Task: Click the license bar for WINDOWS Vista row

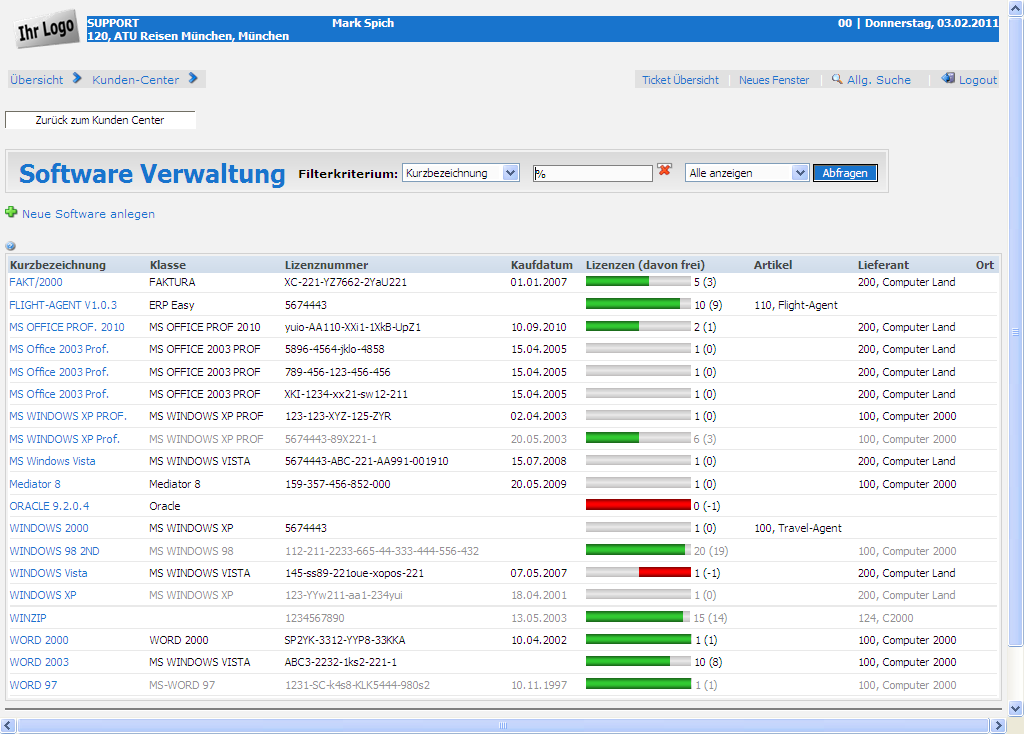Action: (x=638, y=572)
